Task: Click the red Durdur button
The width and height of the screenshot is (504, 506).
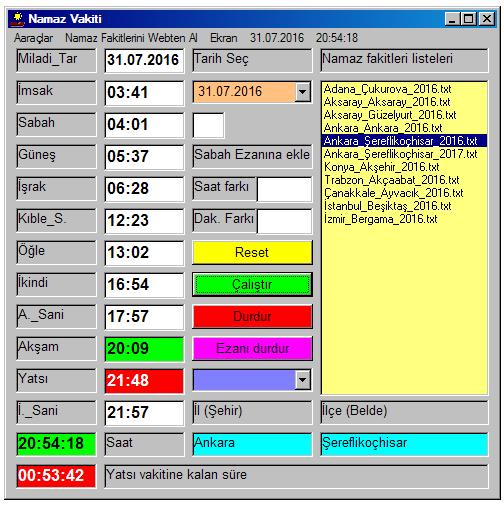Action: 252,316
